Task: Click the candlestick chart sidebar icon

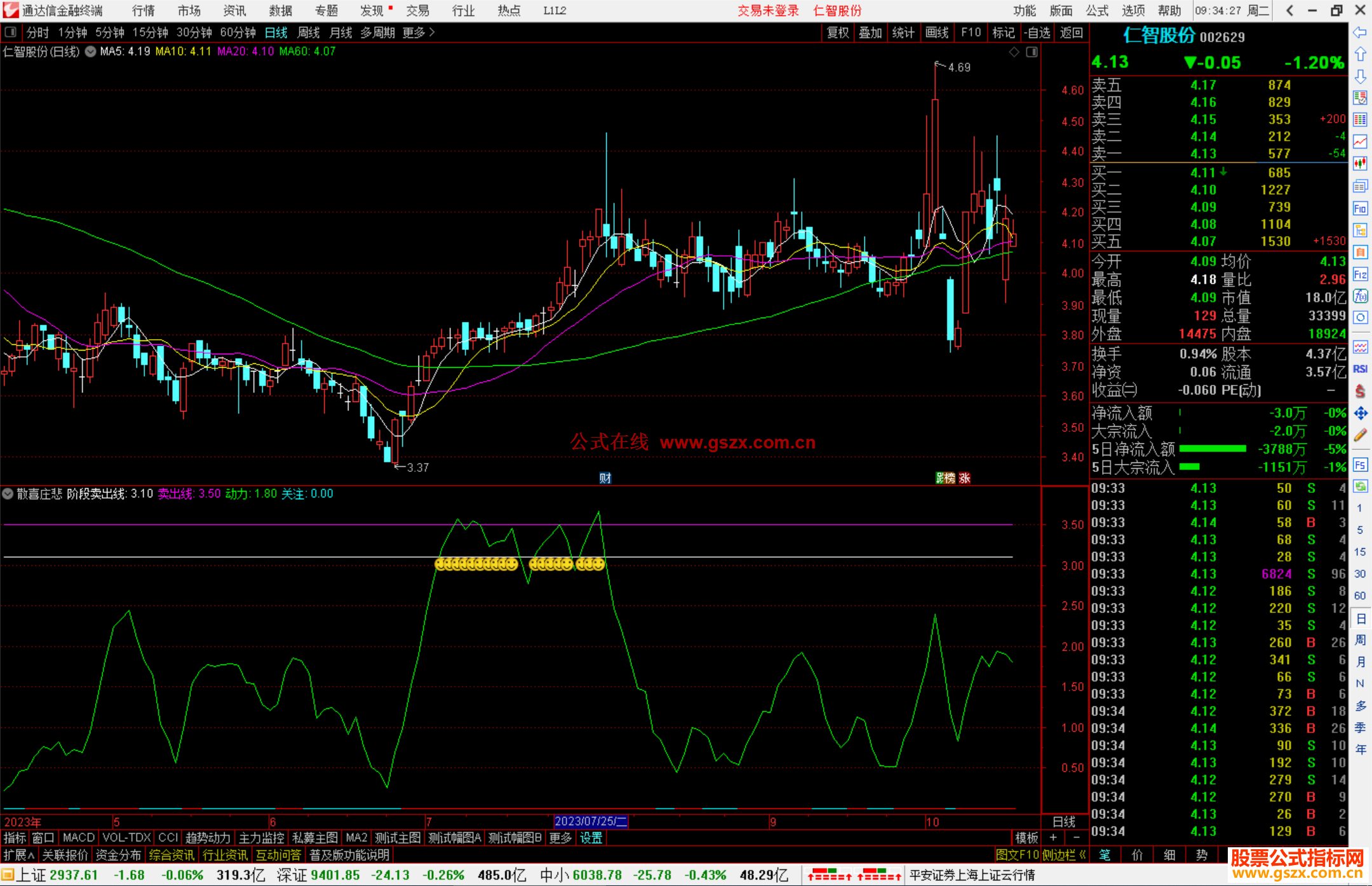Action: (x=1360, y=164)
